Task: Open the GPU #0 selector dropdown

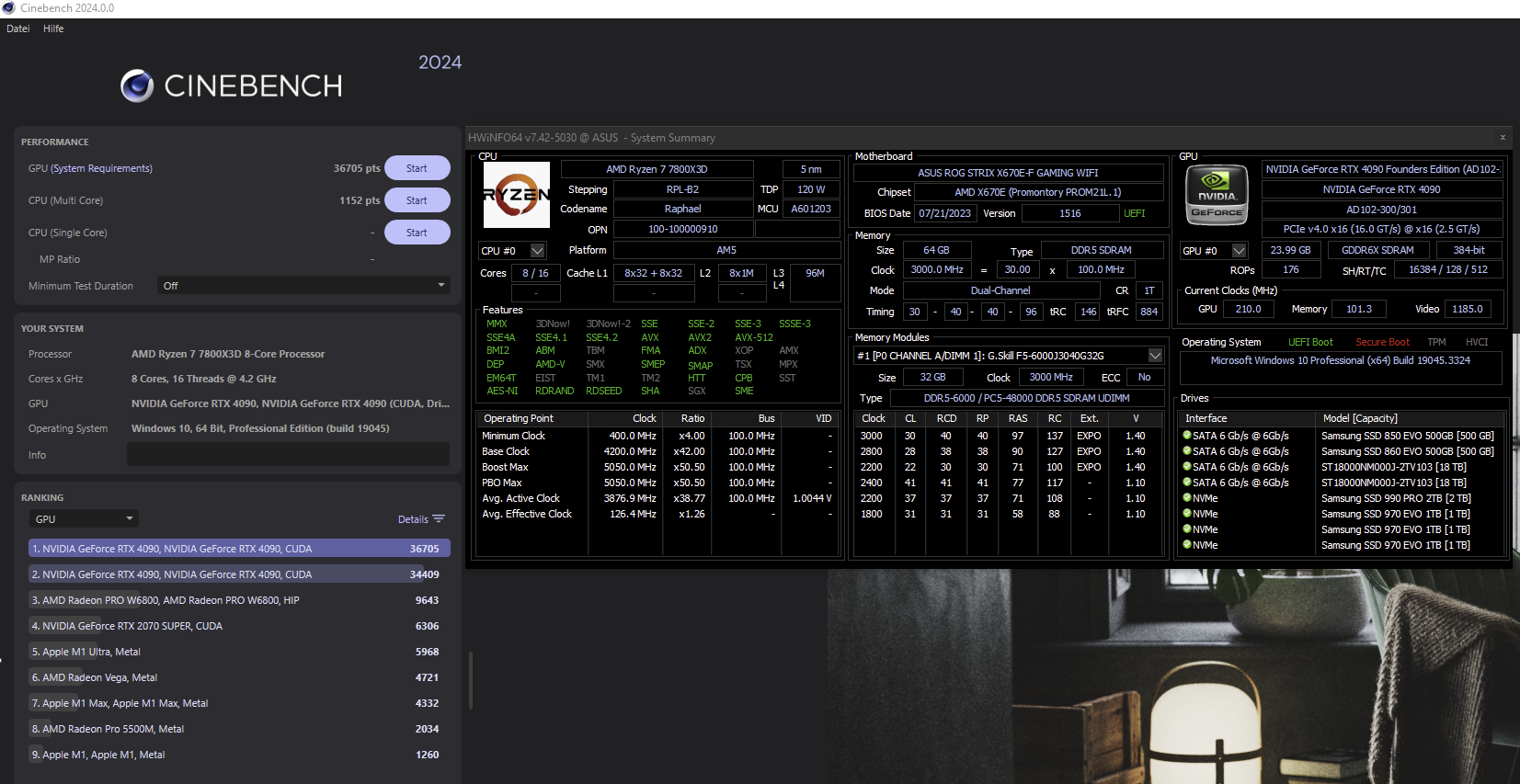Action: click(x=1214, y=251)
